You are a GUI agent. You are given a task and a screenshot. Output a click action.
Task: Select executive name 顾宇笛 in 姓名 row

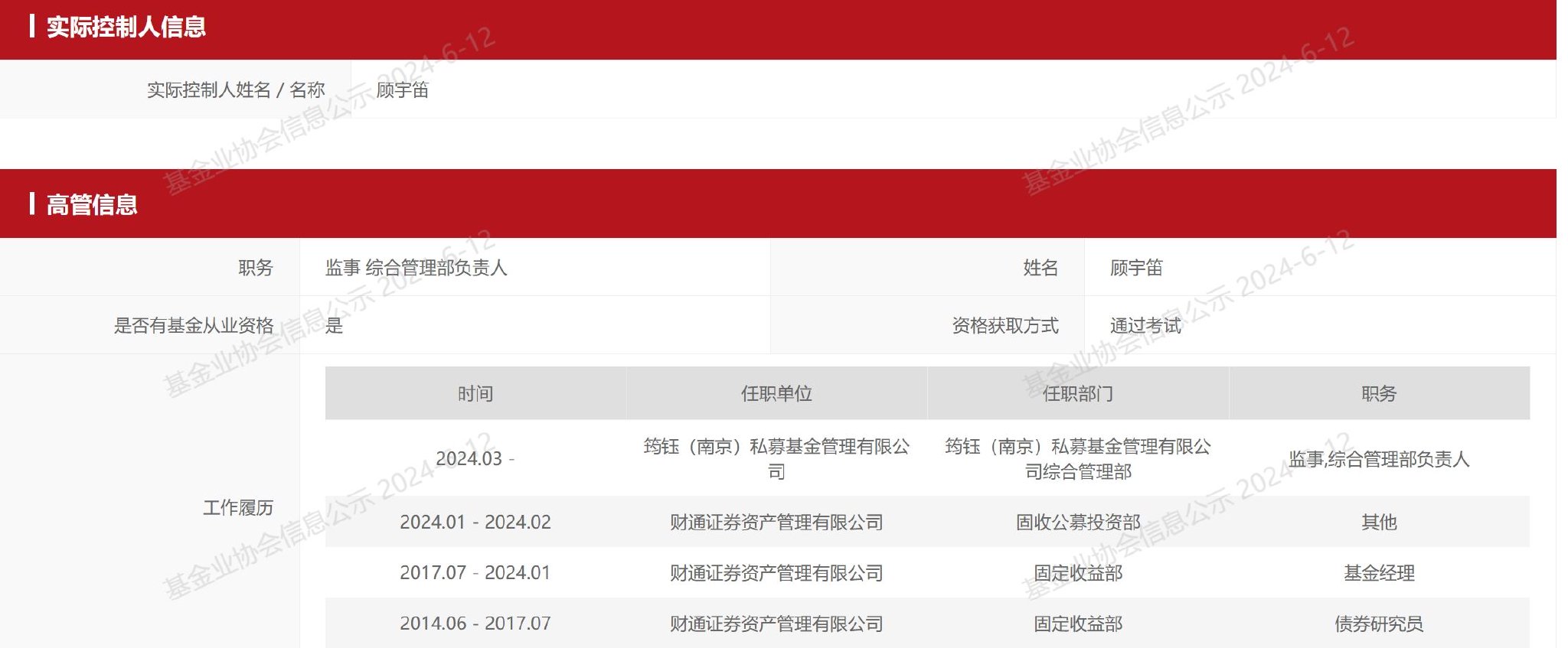tap(1137, 268)
